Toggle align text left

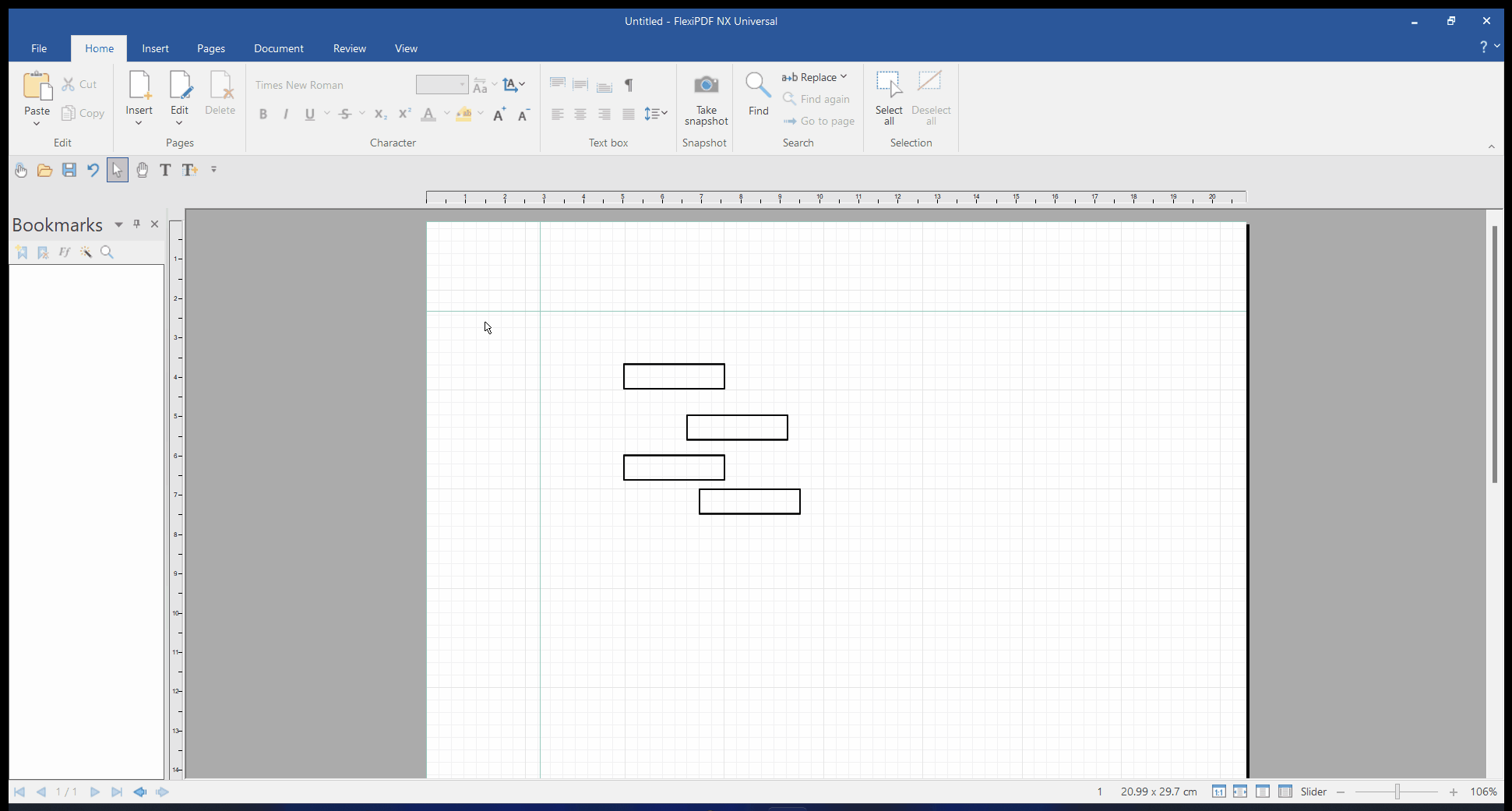557,115
